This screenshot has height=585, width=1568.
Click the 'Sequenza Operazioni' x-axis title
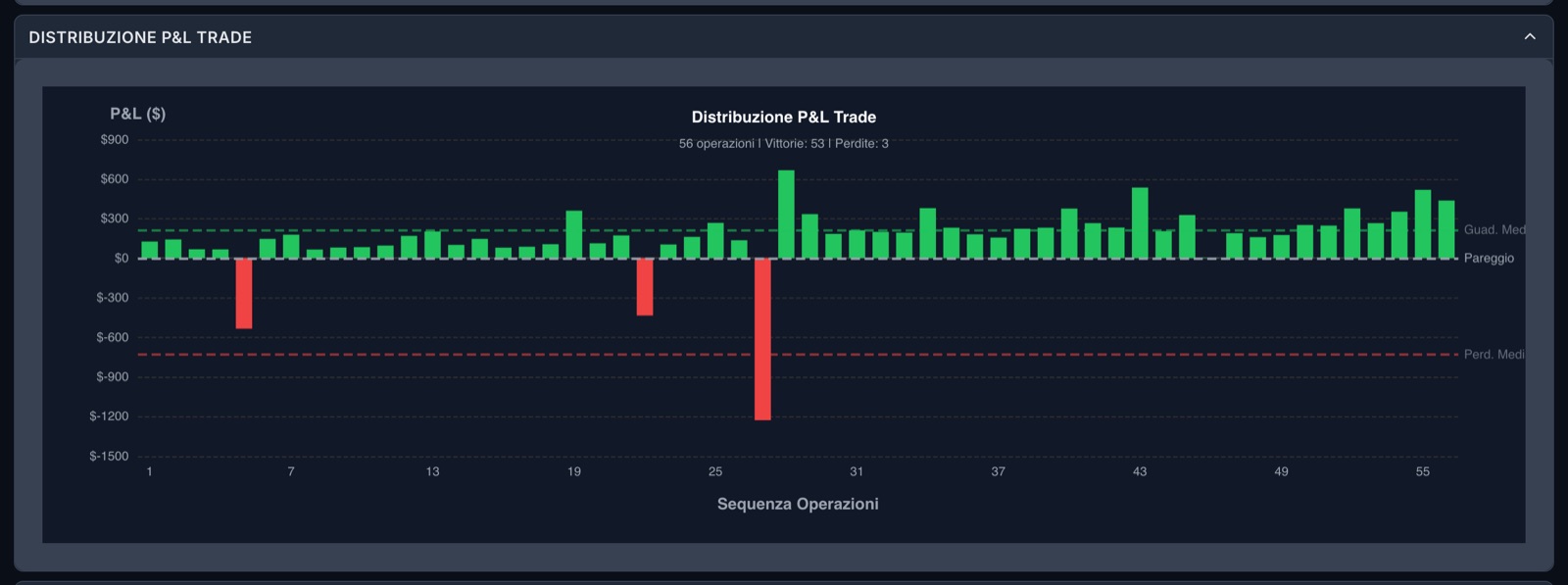(798, 504)
